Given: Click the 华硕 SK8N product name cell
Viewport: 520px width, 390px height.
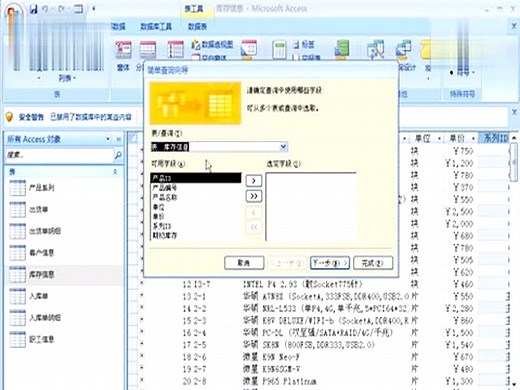Looking at the screenshot, I should 308,345.
